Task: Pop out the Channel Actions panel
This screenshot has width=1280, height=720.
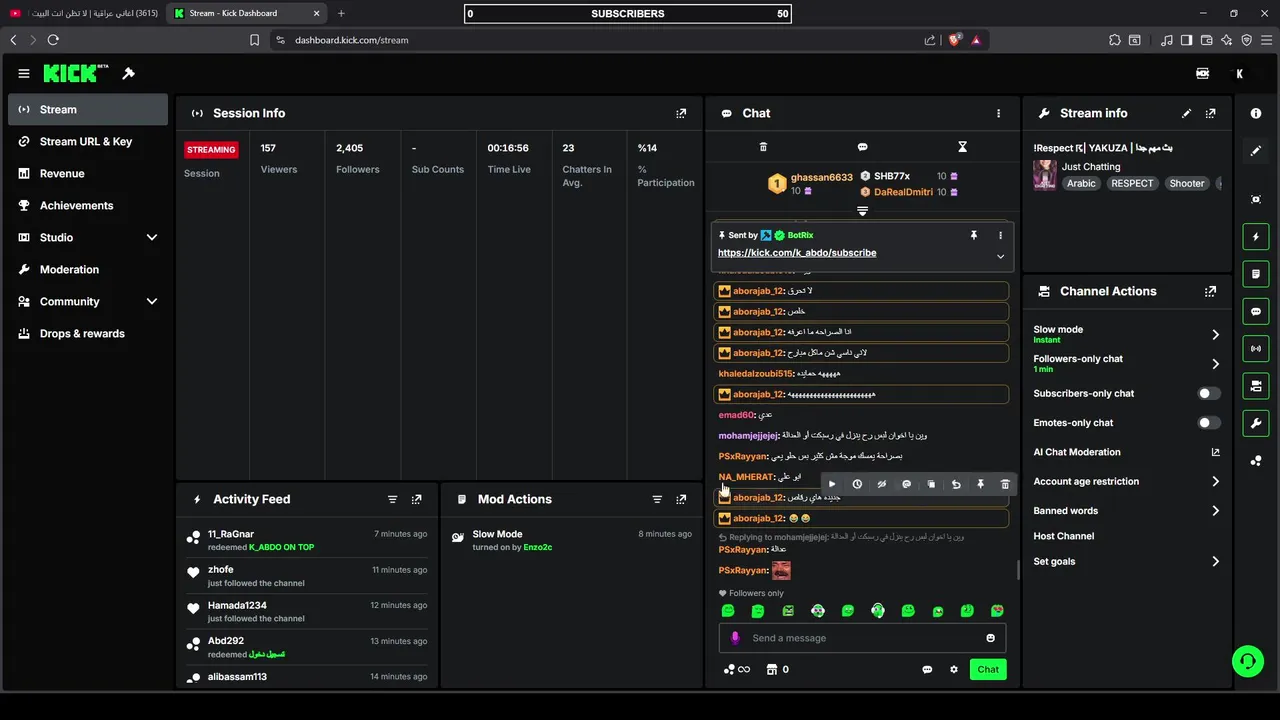Action: pyautogui.click(x=1211, y=291)
